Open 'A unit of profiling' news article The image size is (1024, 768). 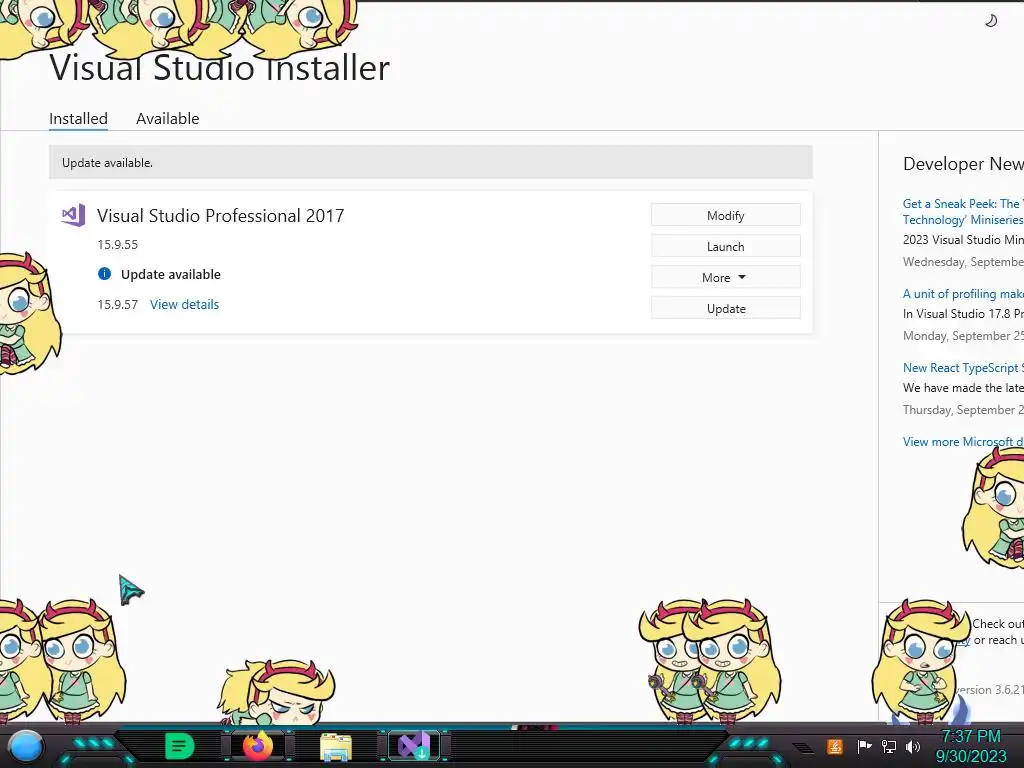coord(963,294)
